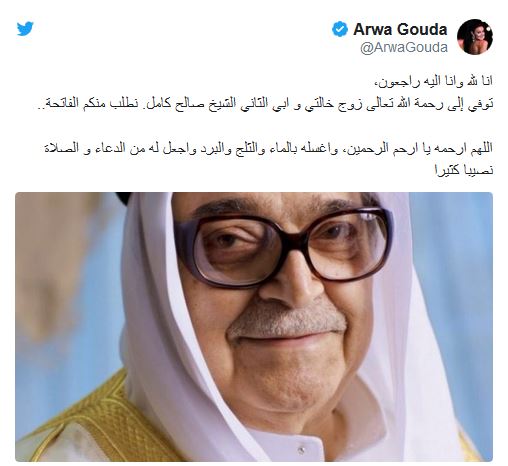Click the last tweet line "نصيبا كثيرا"
The image size is (508, 466).
(x=464, y=171)
